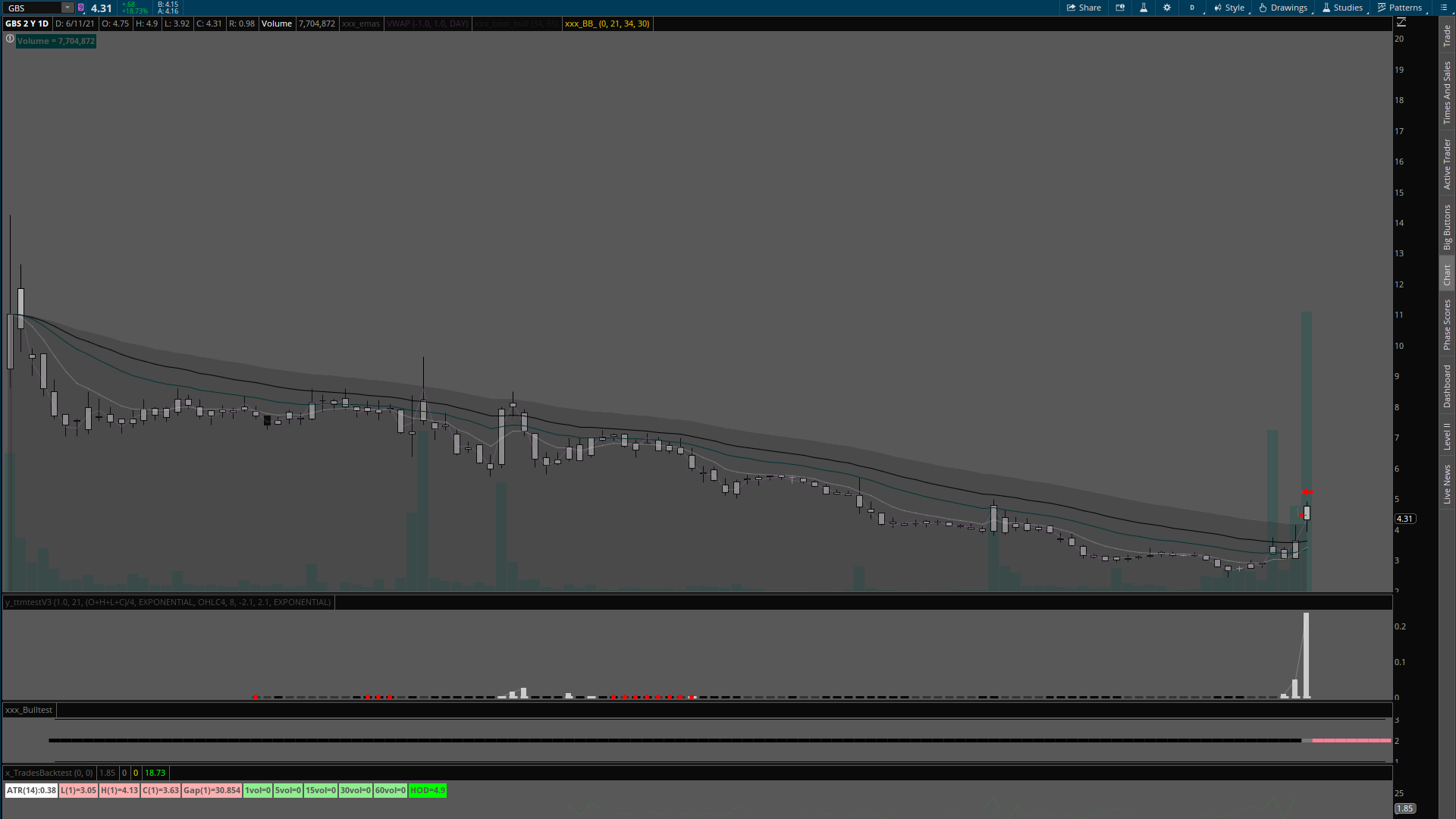This screenshot has height=819, width=1456.
Task: Open the Style menu
Action: pos(1229,8)
